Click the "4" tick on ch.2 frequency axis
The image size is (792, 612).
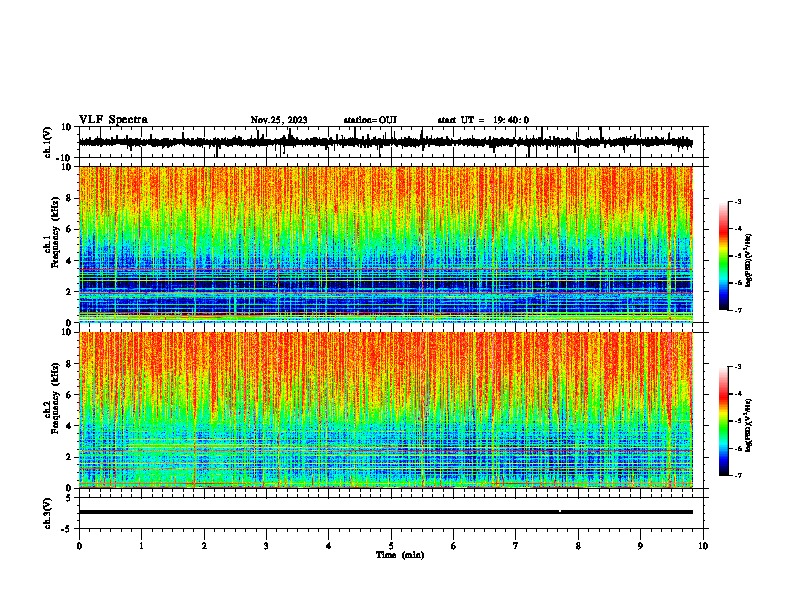69,426
